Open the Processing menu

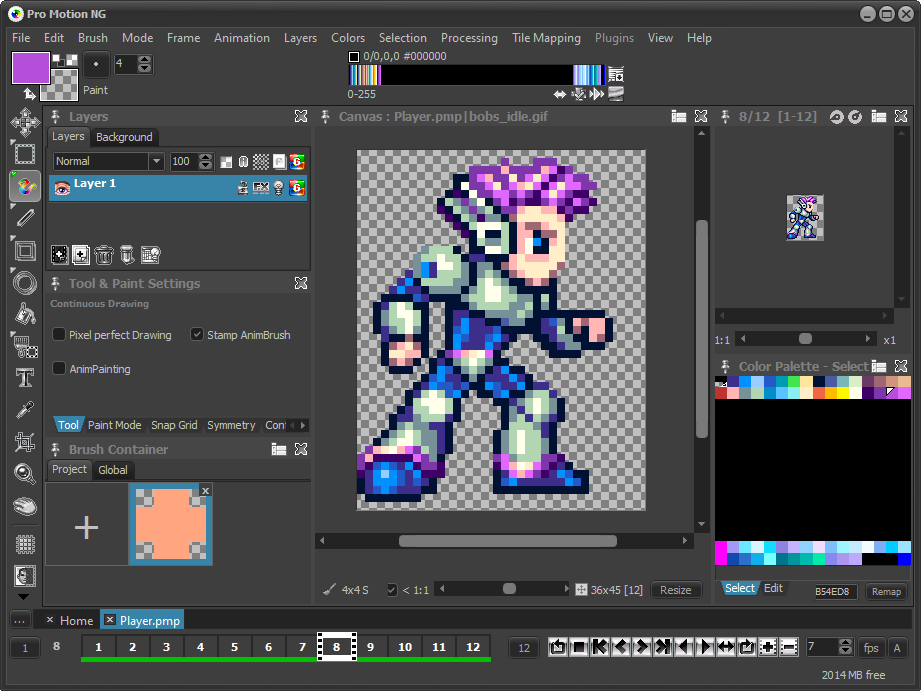point(469,38)
